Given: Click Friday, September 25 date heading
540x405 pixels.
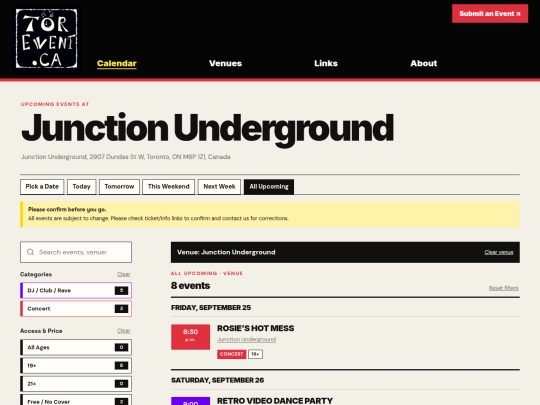Looking at the screenshot, I should pos(211,308).
